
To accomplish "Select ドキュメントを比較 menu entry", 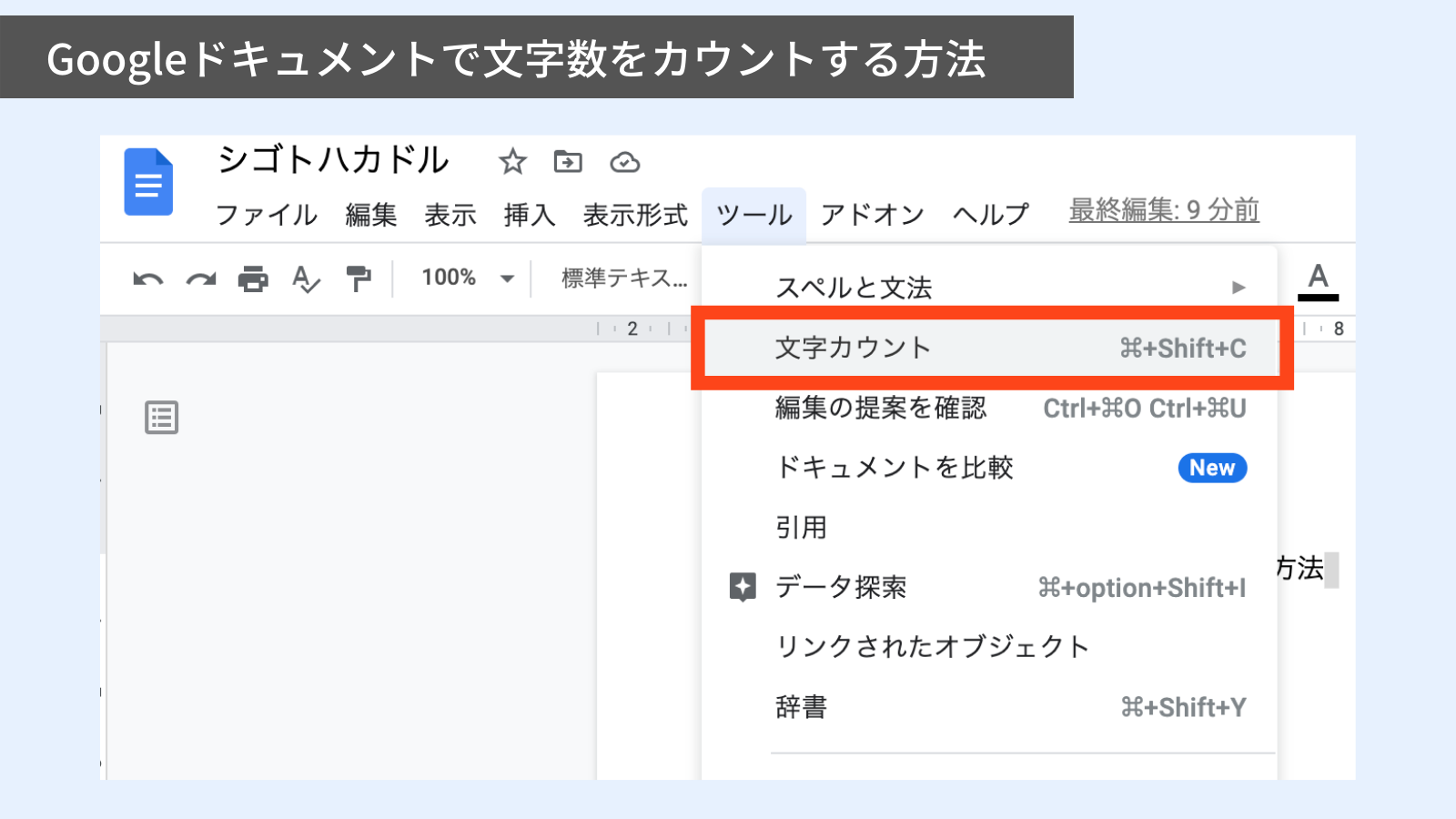I will tap(990, 468).
